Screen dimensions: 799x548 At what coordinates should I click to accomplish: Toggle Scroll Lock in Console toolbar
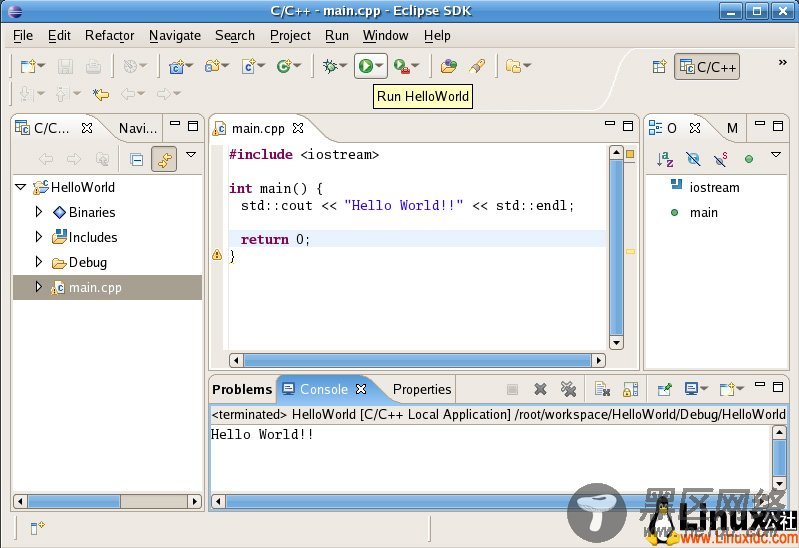point(630,389)
